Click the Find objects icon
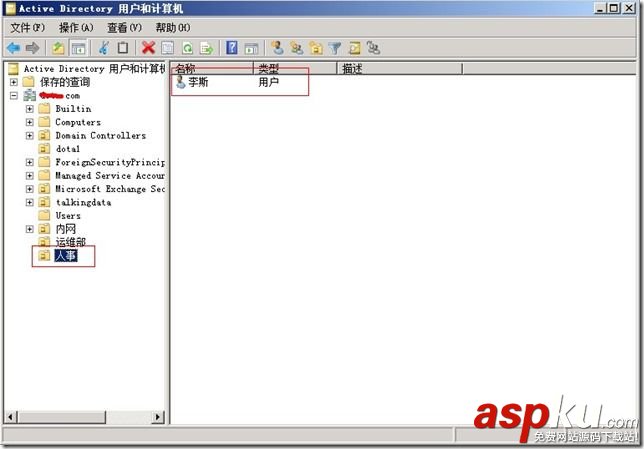Viewport: 644px width, 449px height. tap(354, 48)
